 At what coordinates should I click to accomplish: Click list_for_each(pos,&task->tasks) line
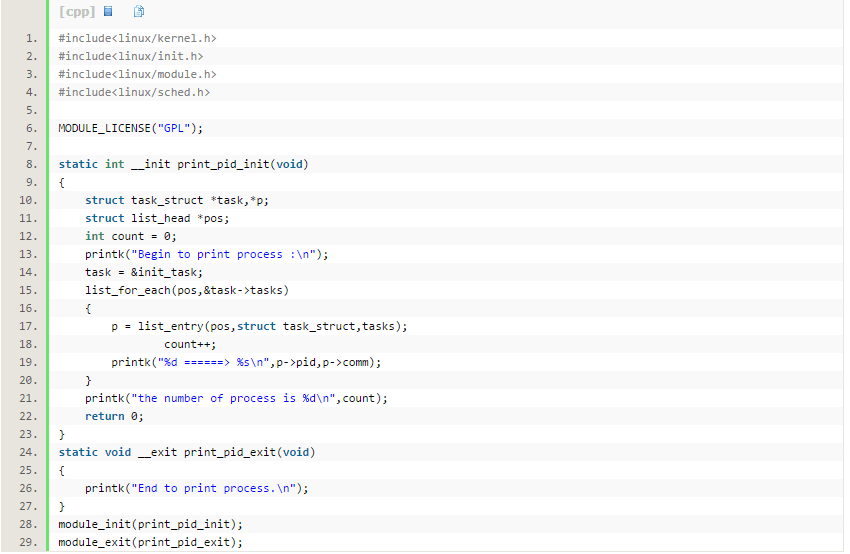pos(187,290)
